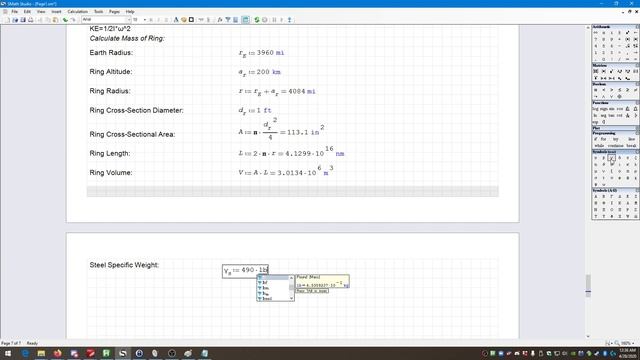Click the border toolbar icon
The width and height of the screenshot is (640, 360).
tap(191, 20)
